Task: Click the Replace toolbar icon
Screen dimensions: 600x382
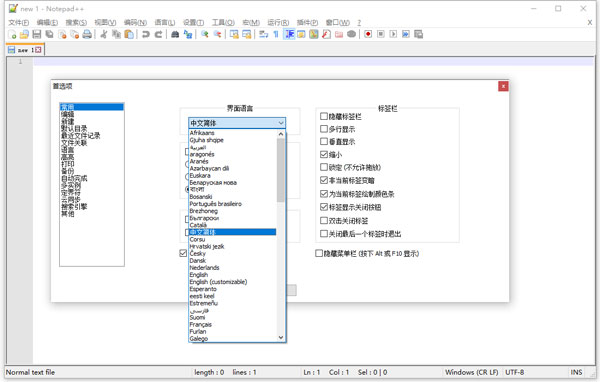Action: click(x=188, y=34)
